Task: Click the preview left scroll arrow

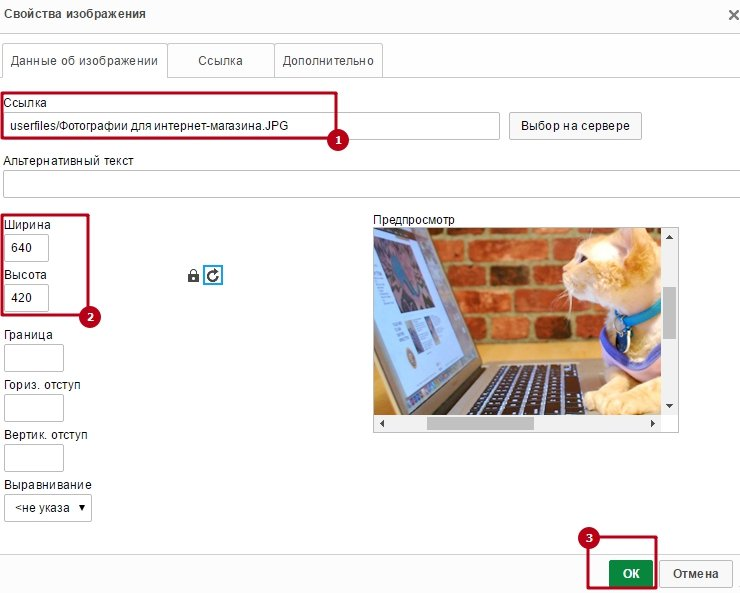Action: pos(382,424)
